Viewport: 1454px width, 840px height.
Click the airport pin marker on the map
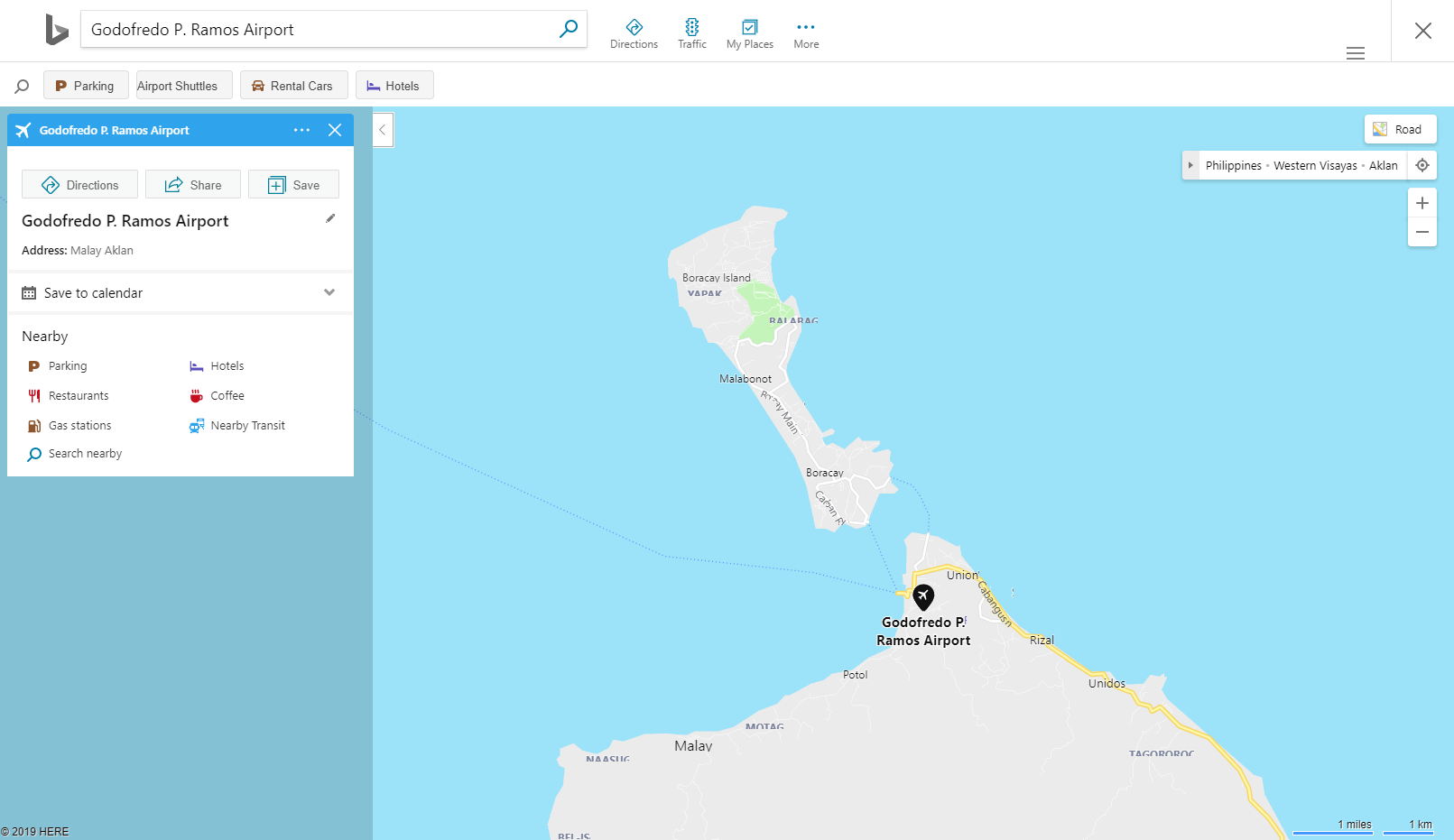click(x=922, y=596)
